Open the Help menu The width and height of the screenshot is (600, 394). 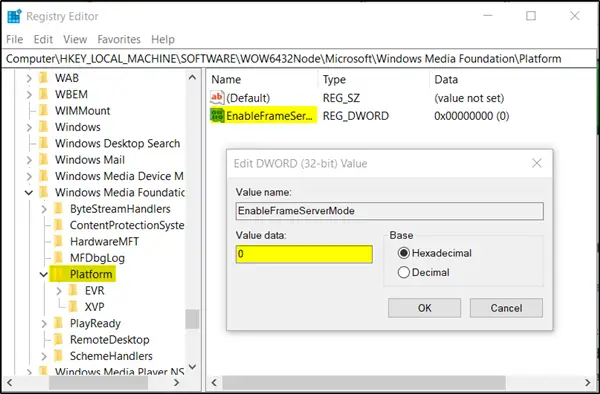click(163, 39)
